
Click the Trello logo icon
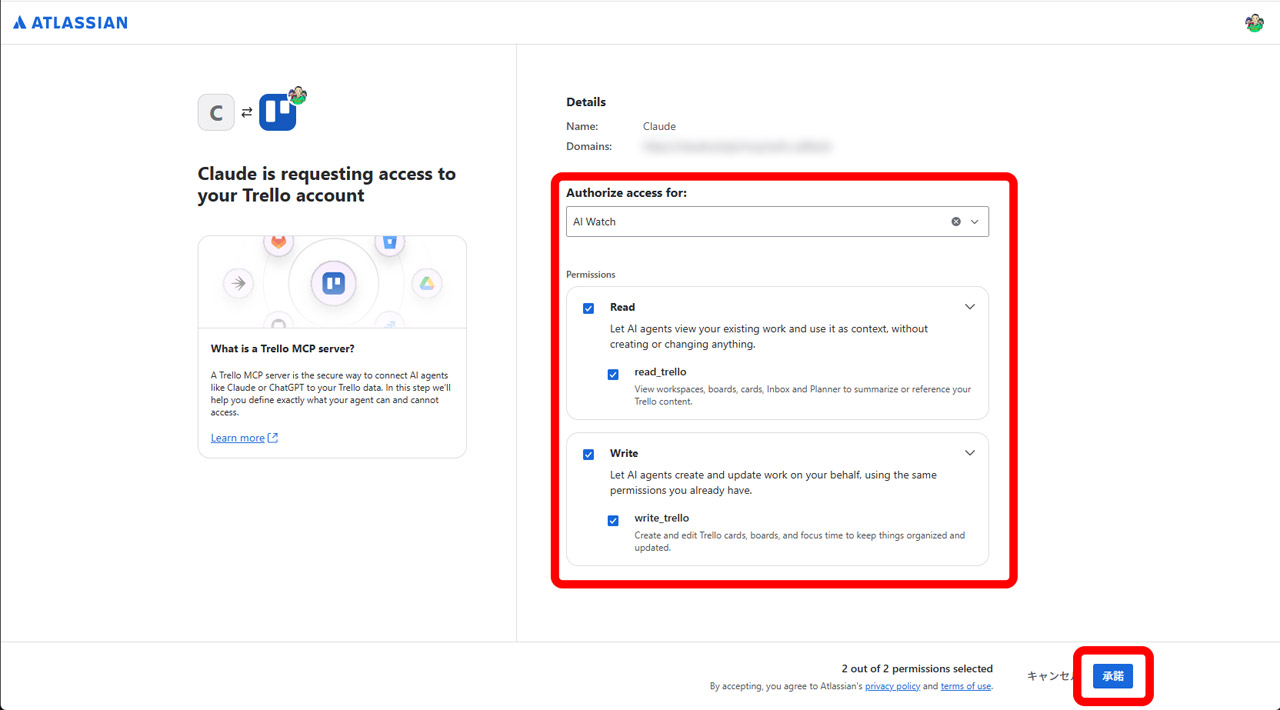pos(278,113)
